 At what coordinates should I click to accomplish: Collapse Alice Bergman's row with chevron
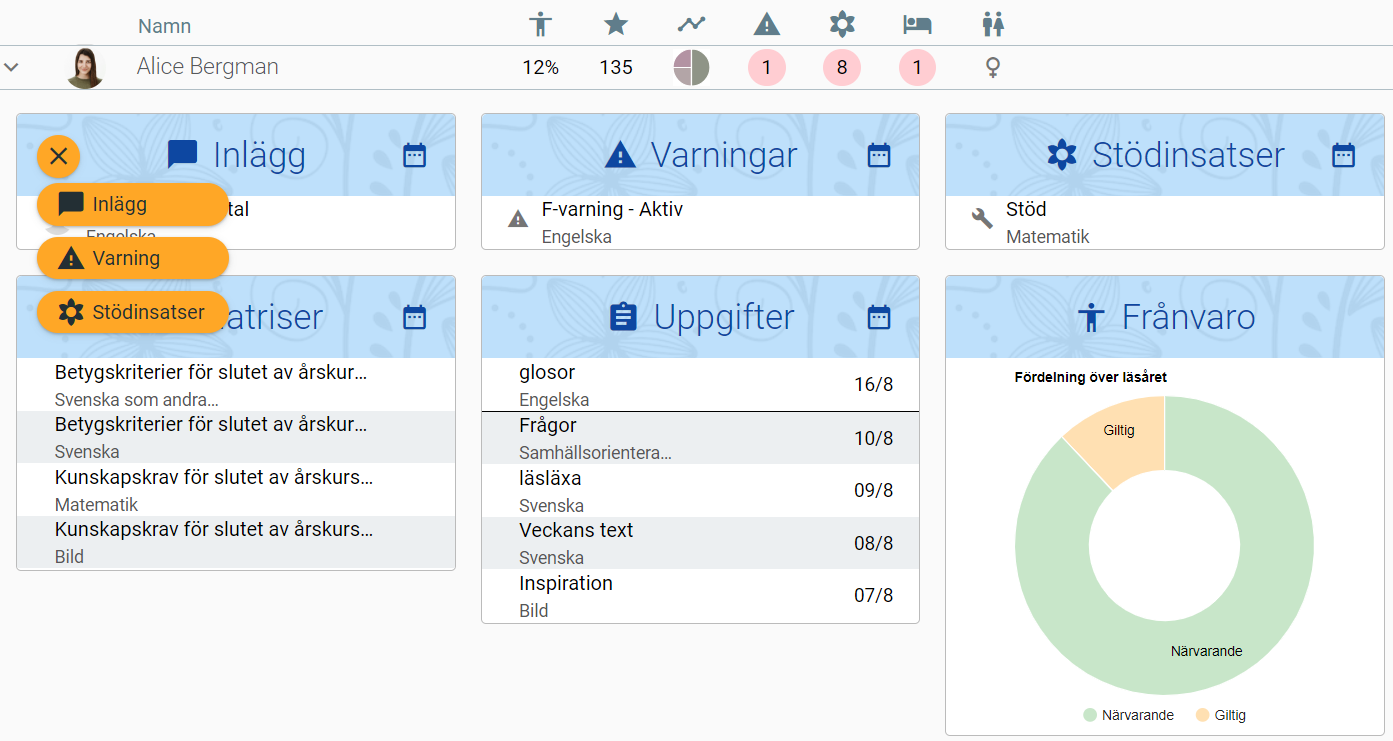12,68
